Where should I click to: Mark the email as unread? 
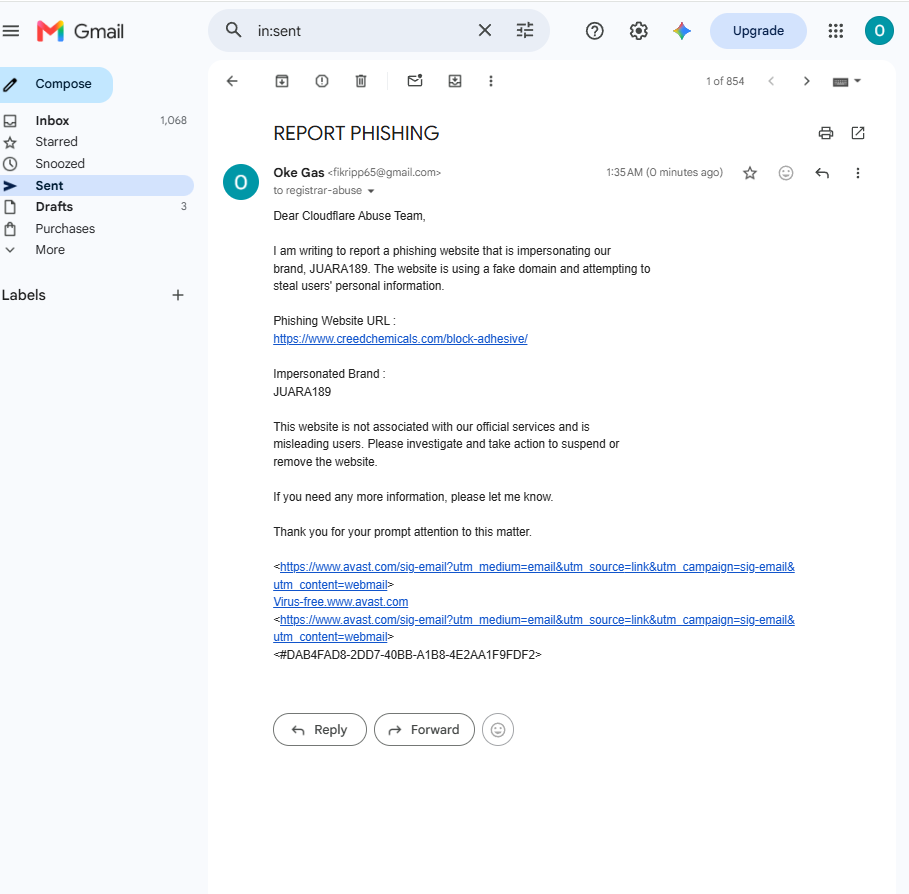(415, 81)
